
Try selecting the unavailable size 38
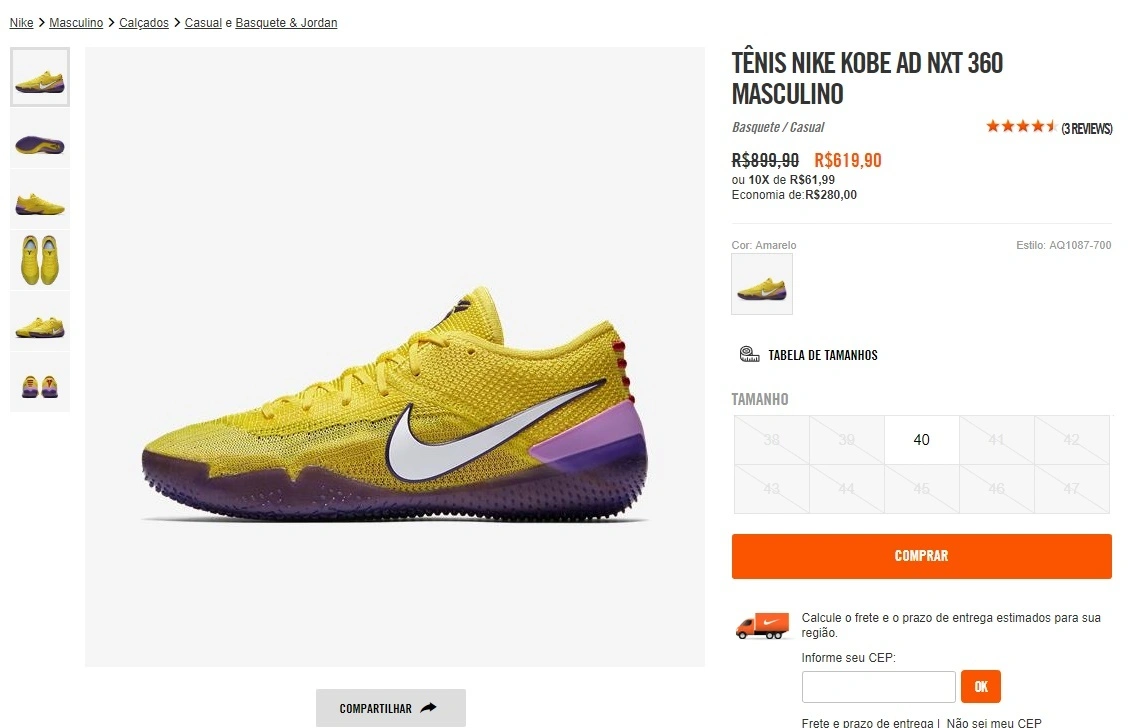(771, 439)
